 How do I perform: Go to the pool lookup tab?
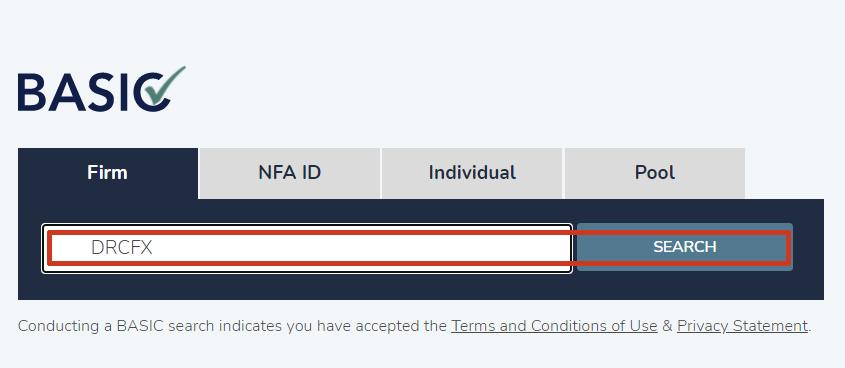[x=655, y=173]
